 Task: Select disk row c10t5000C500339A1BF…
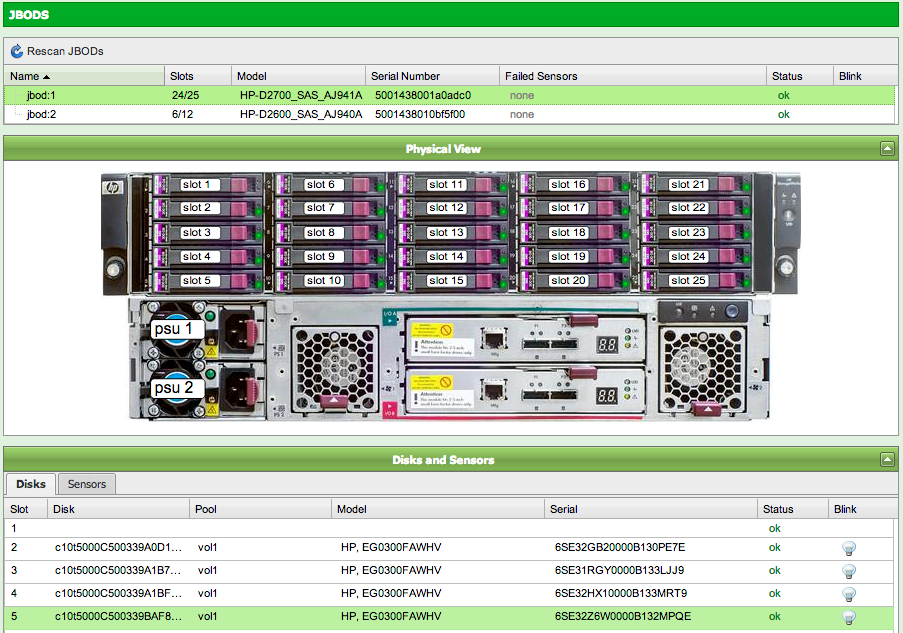click(450, 594)
